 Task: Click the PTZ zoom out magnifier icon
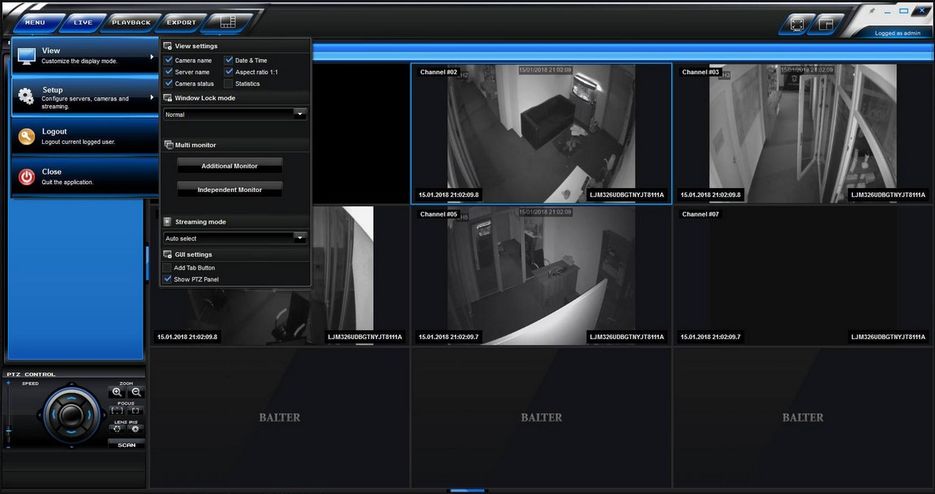tap(136, 392)
